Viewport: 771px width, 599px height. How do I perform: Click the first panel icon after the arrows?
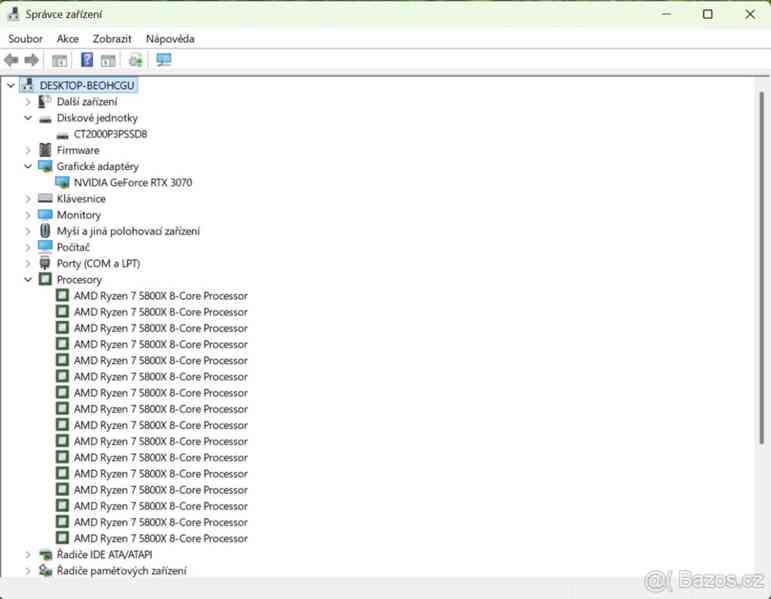pos(59,61)
